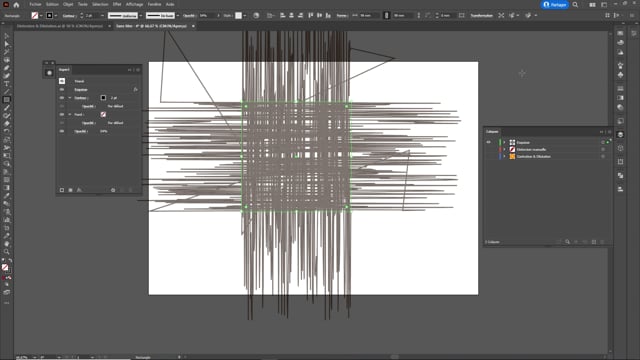640x360 pixels.
Task: Click the fx add effect icon in Aspect panel
Action: pos(79,190)
